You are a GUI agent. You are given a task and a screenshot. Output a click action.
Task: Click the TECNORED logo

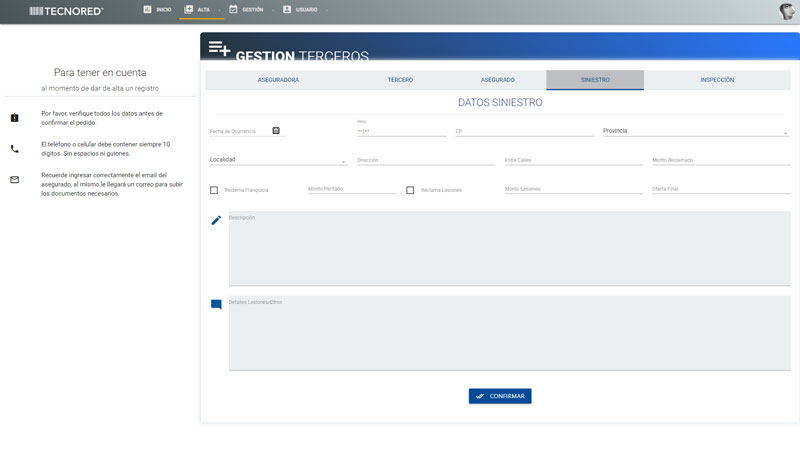pos(67,10)
